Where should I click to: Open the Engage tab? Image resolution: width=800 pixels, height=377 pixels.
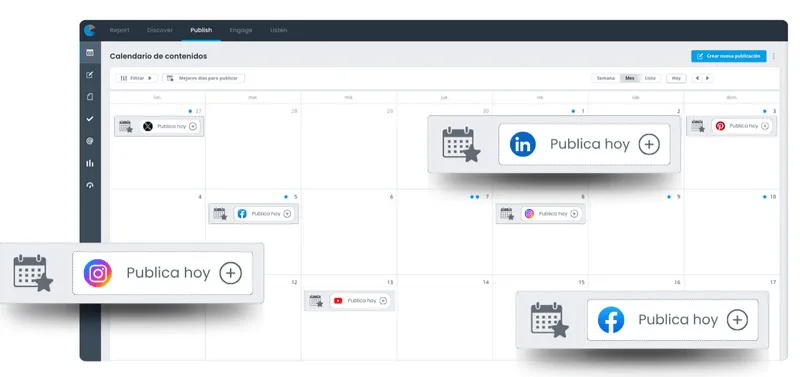tap(241, 30)
